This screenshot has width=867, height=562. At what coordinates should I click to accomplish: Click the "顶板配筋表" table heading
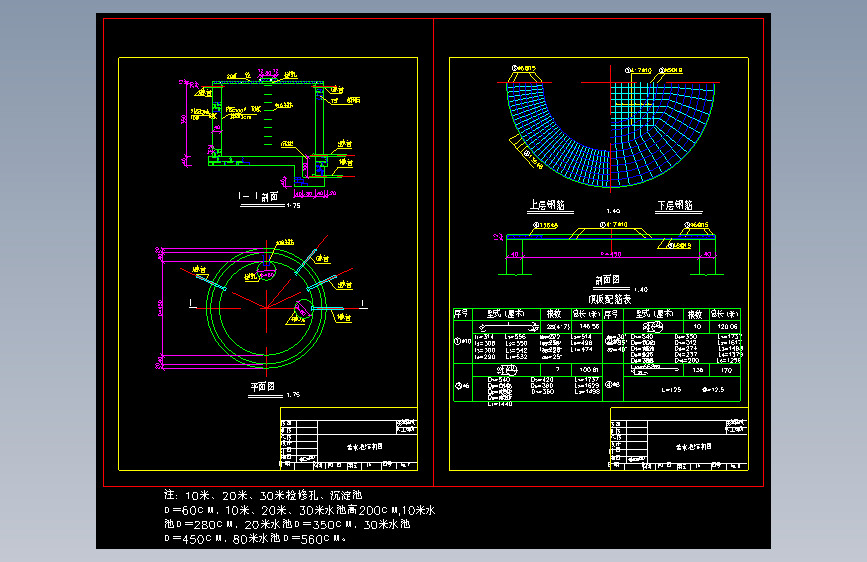[x=610, y=299]
